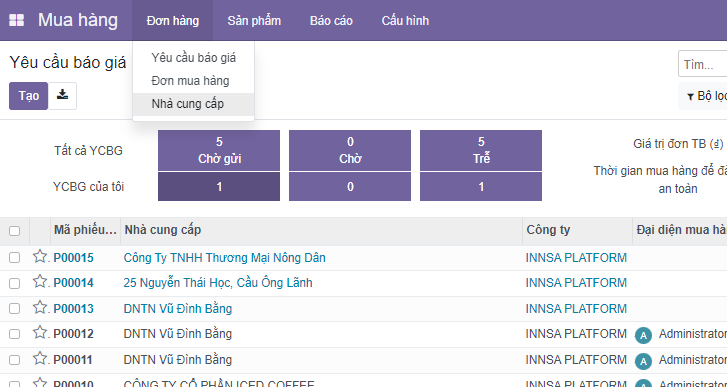Click the Administrator avatar on the P00012 row

643,335
